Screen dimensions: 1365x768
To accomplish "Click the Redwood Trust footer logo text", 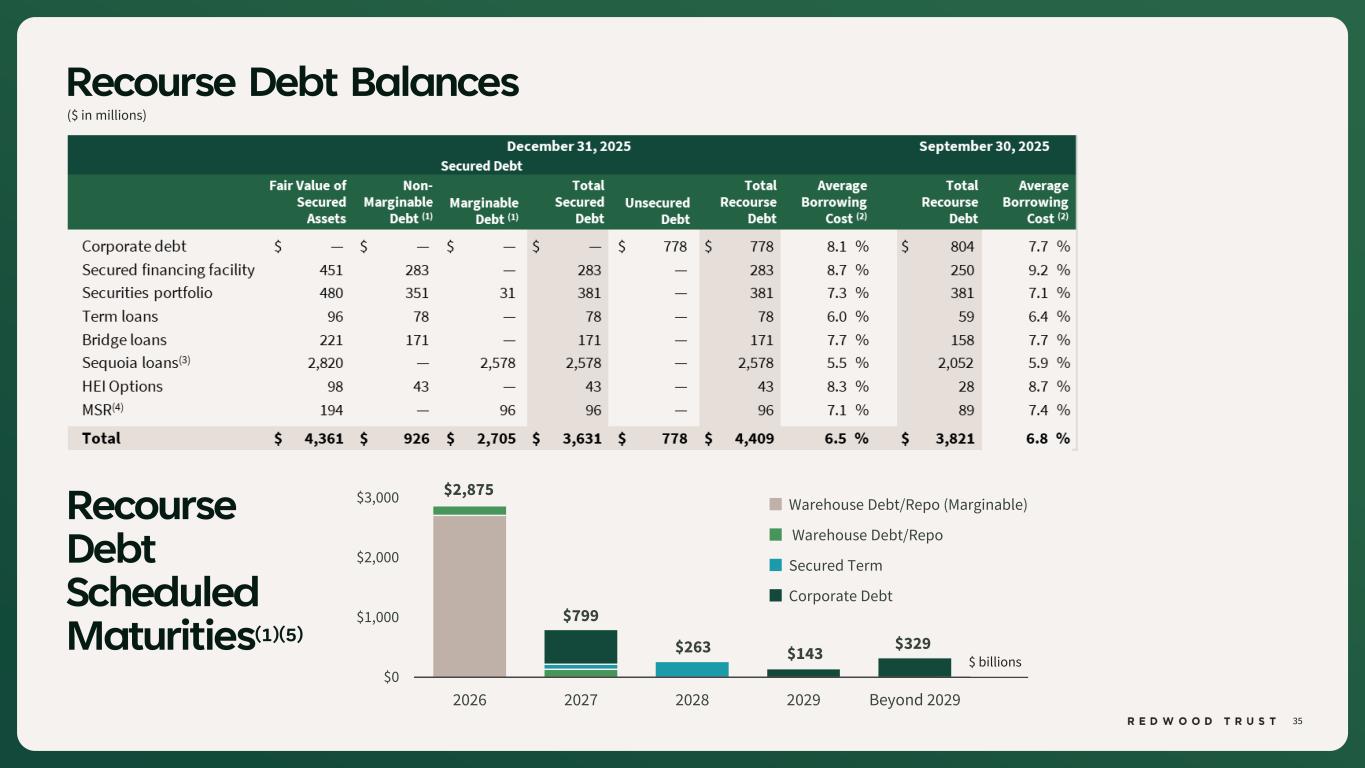I will tap(1201, 721).
